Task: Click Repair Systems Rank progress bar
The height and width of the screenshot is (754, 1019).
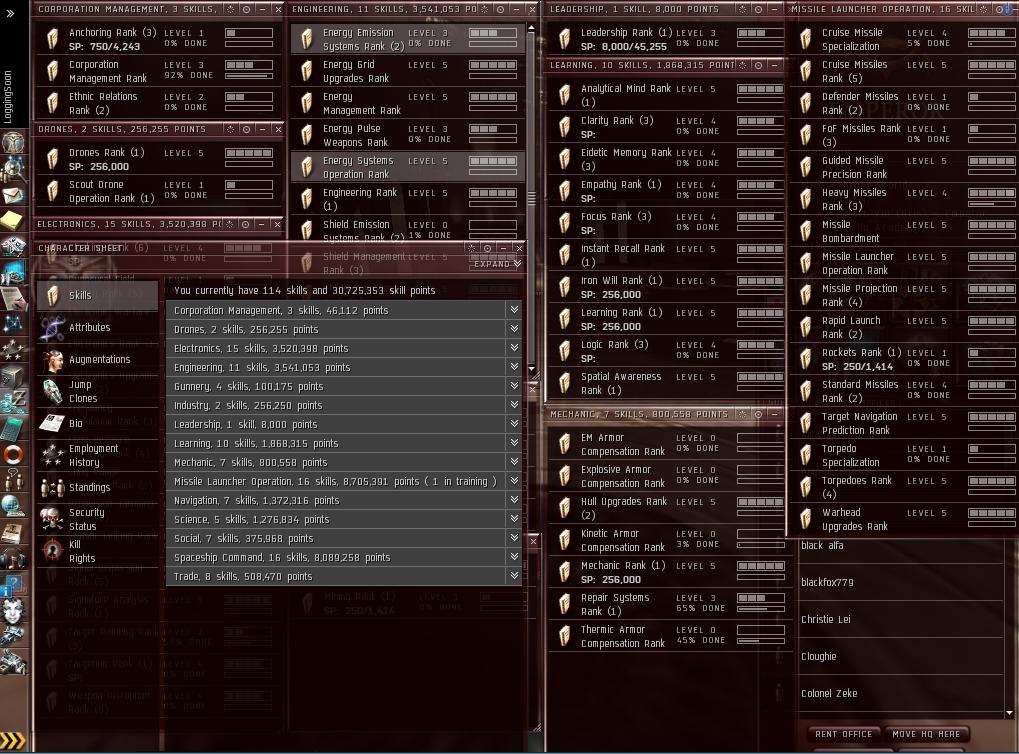Action: tap(760, 610)
